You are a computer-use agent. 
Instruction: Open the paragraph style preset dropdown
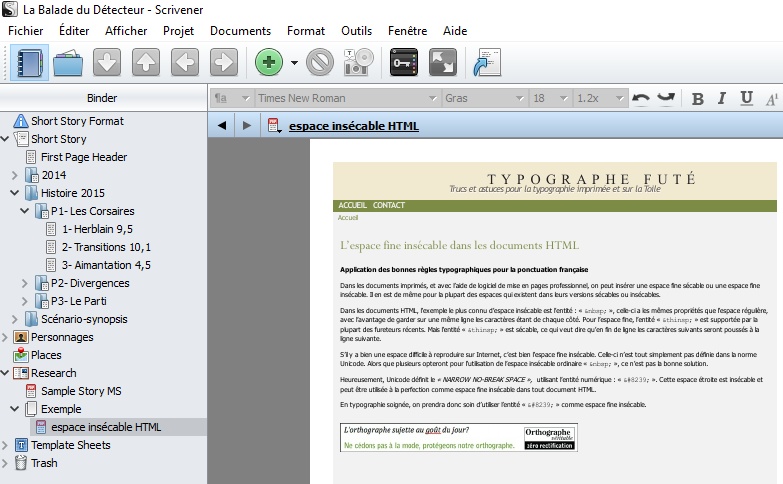coord(232,98)
